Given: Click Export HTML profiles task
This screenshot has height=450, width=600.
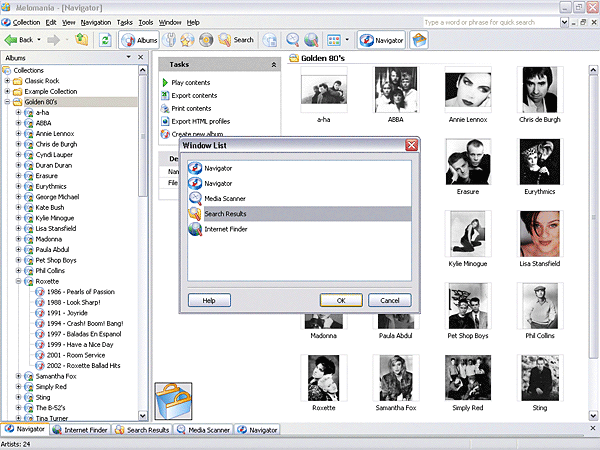Looking at the screenshot, I should click(200, 121).
